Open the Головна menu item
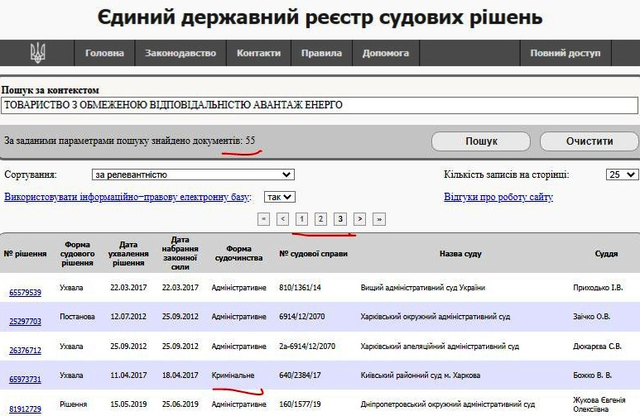 click(x=105, y=53)
